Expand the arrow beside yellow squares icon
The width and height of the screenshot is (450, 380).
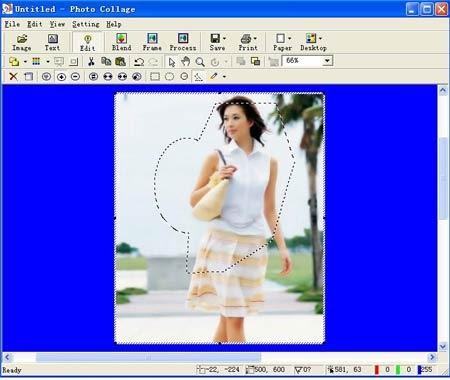coord(25,62)
